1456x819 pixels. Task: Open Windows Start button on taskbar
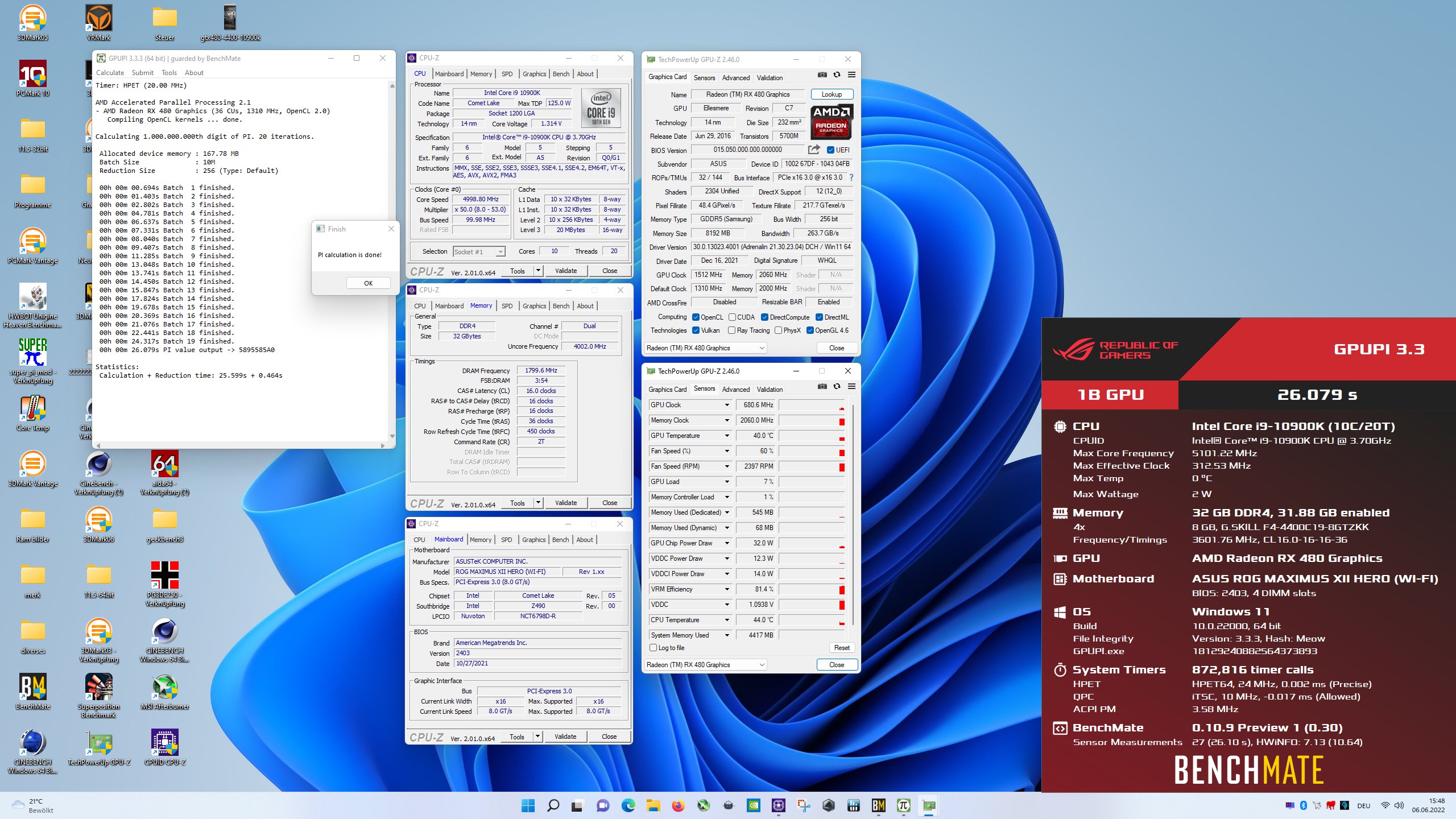coord(528,805)
